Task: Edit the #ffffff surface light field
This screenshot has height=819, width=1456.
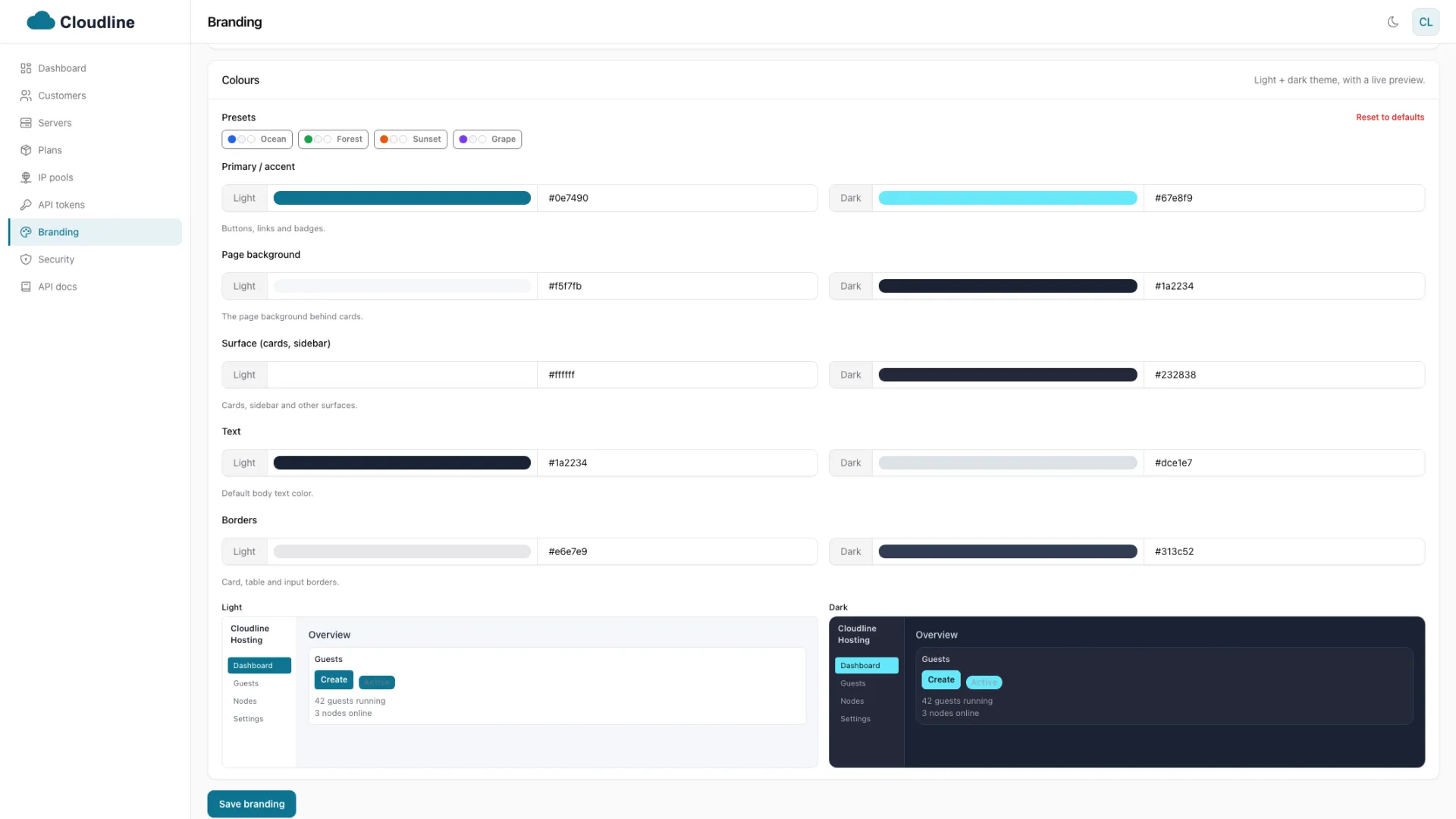Action: click(677, 375)
